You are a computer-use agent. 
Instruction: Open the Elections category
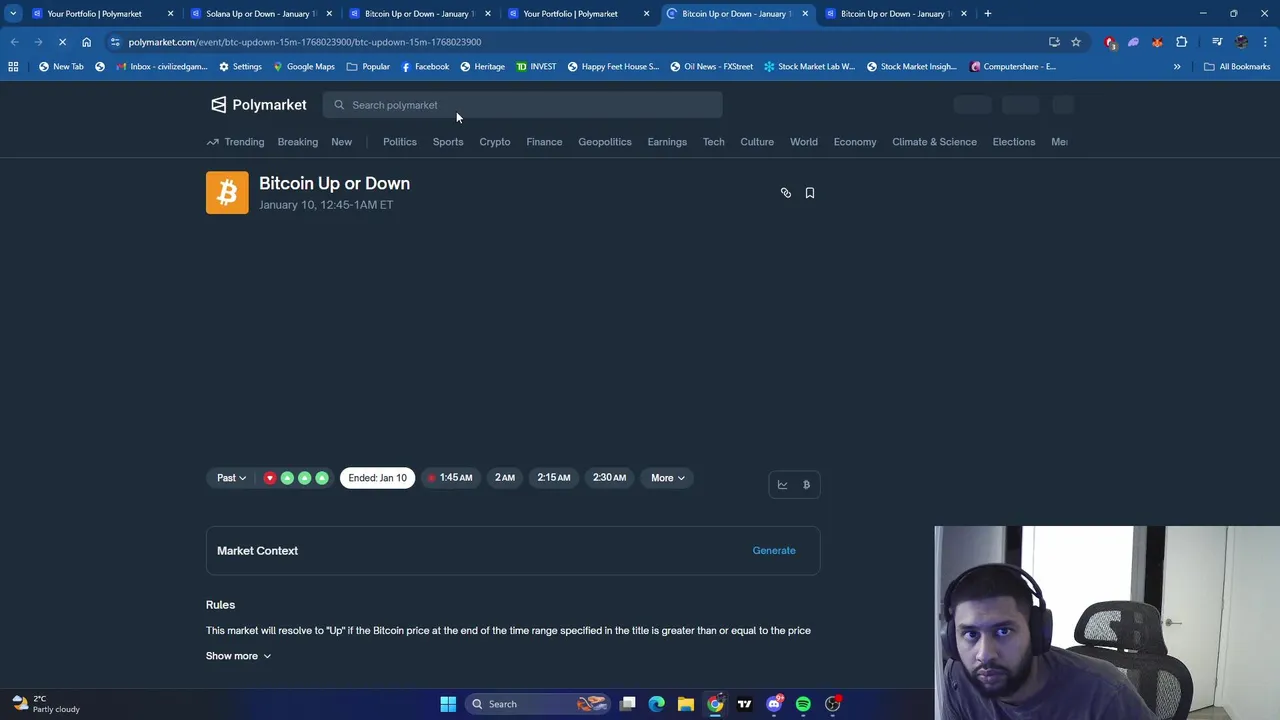[1014, 142]
